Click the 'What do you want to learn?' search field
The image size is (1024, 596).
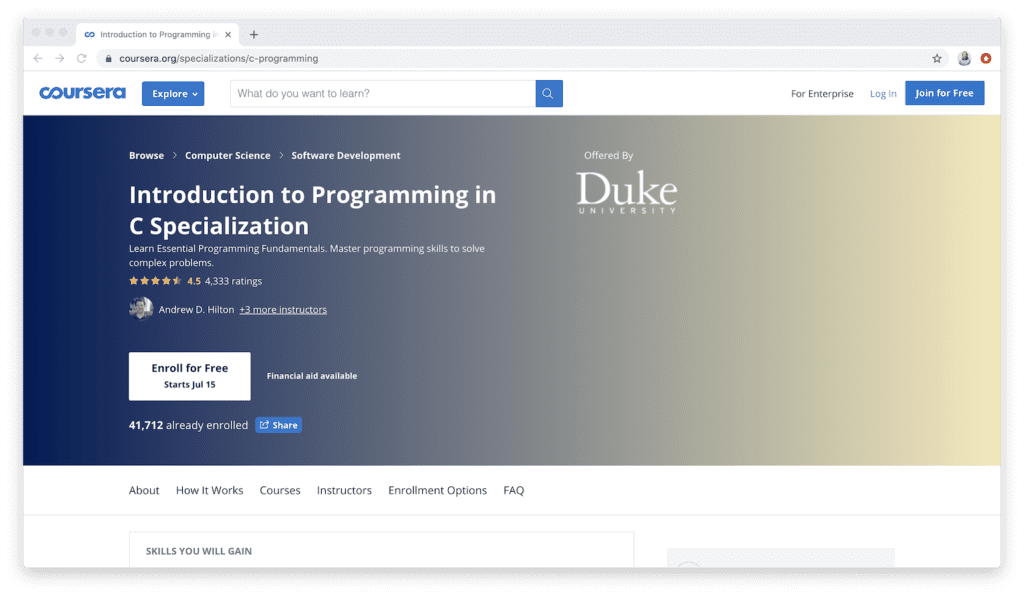(x=383, y=93)
